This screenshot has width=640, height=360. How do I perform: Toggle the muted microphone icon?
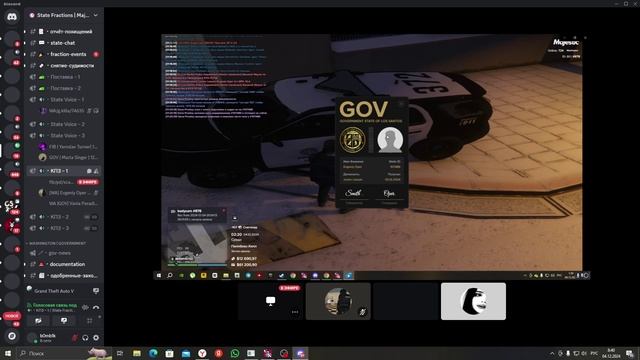[75, 338]
